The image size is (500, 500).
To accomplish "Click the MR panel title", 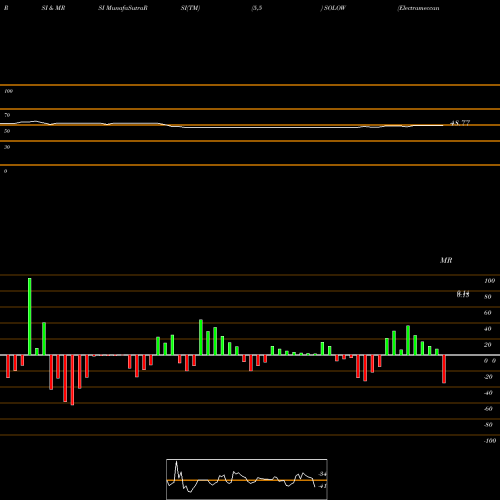I will (446, 260).
